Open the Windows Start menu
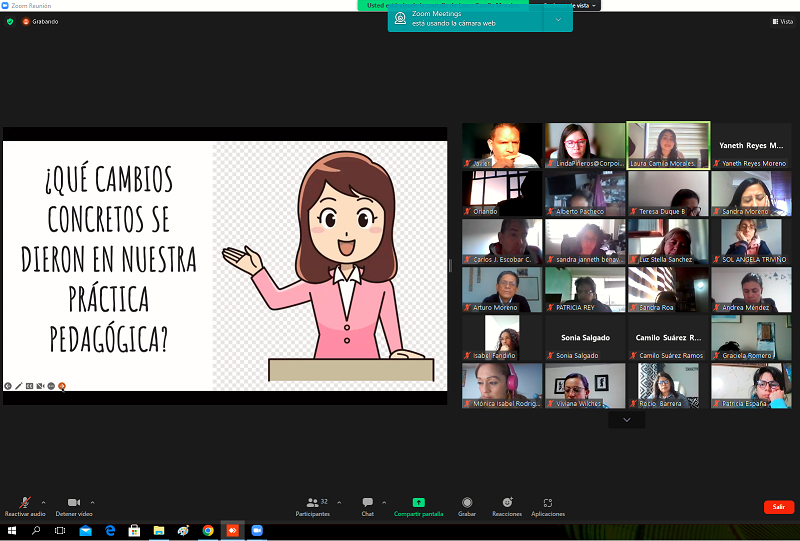800x541 pixels. click(x=12, y=531)
